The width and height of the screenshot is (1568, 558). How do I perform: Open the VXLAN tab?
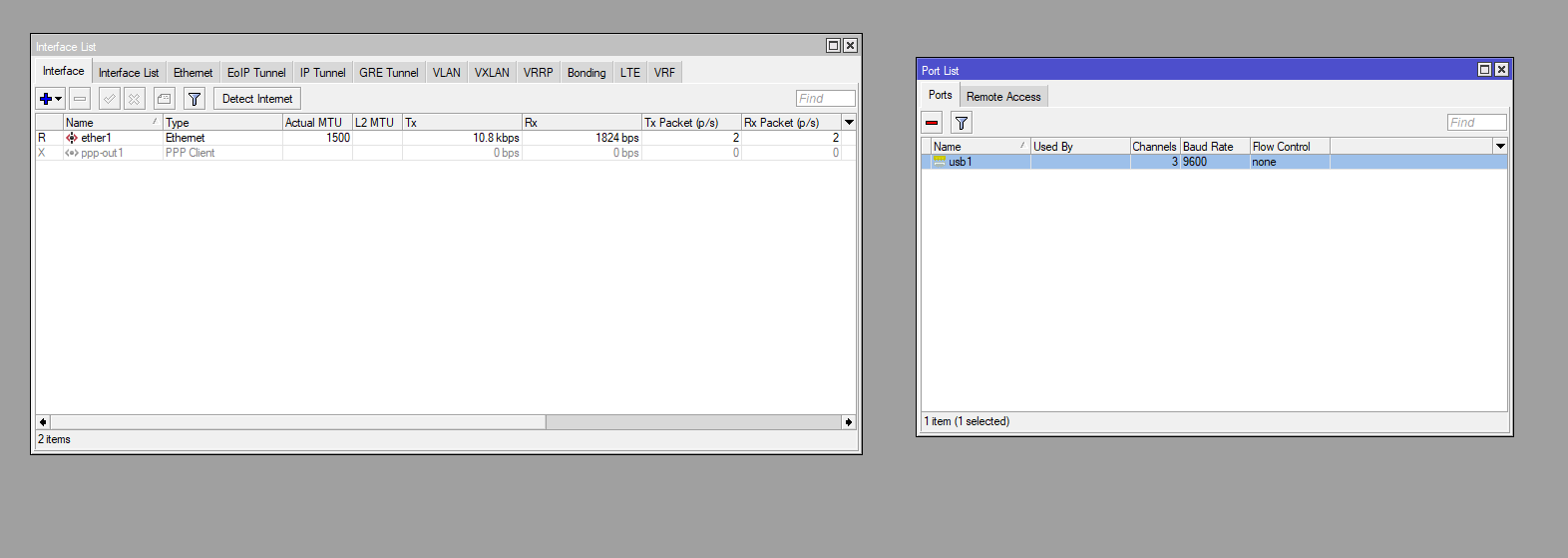[x=492, y=72]
